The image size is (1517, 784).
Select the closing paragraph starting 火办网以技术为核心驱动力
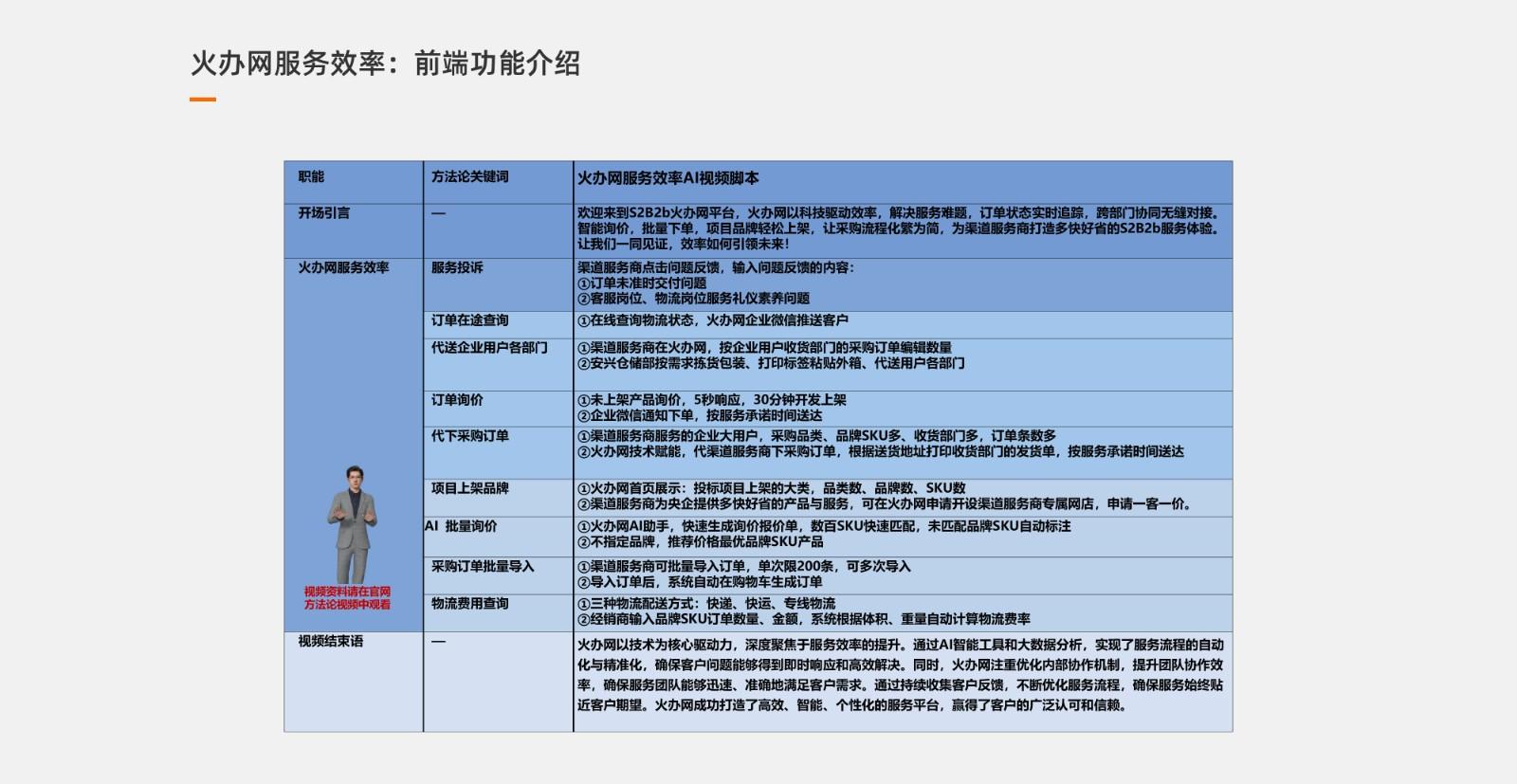(899, 674)
